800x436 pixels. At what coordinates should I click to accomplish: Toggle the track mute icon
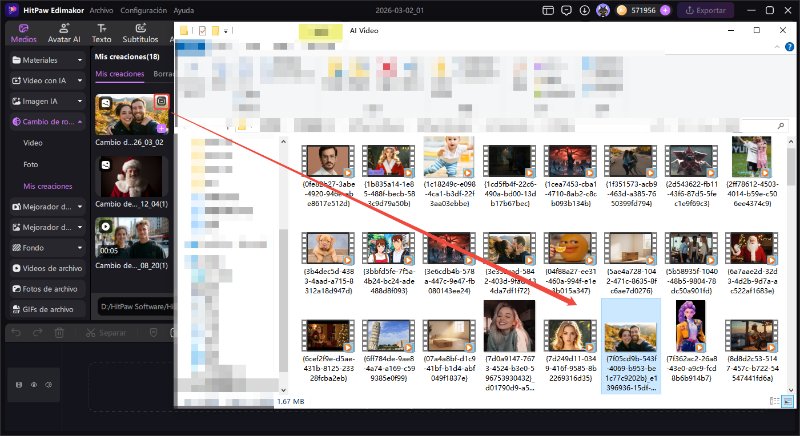click(x=49, y=384)
